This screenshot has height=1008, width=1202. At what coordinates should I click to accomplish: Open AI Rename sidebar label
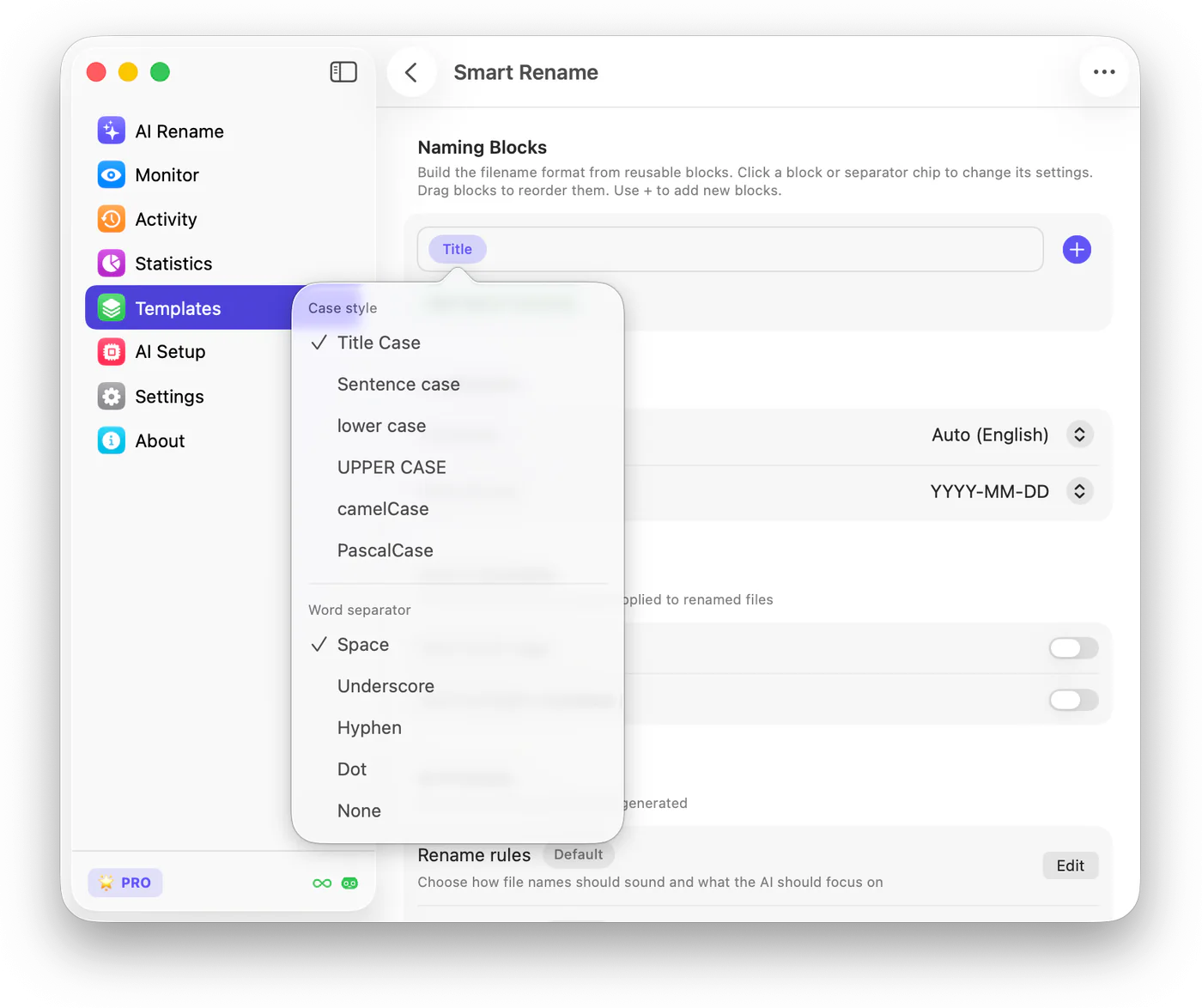179,131
